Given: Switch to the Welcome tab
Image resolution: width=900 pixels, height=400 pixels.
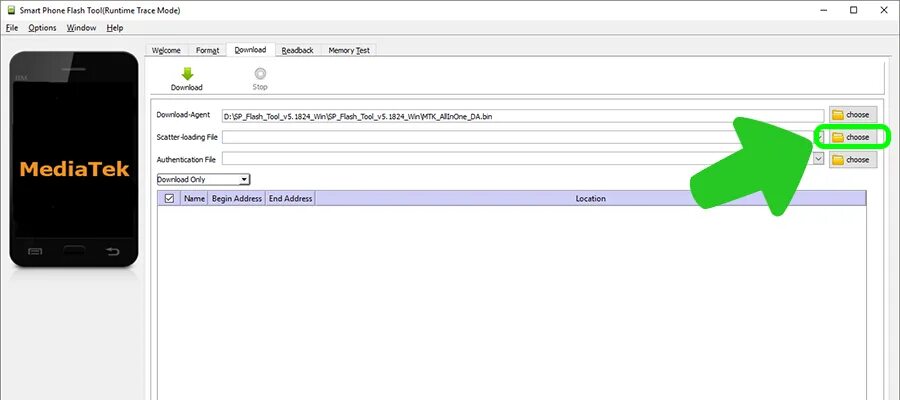Looking at the screenshot, I should 166,51.
